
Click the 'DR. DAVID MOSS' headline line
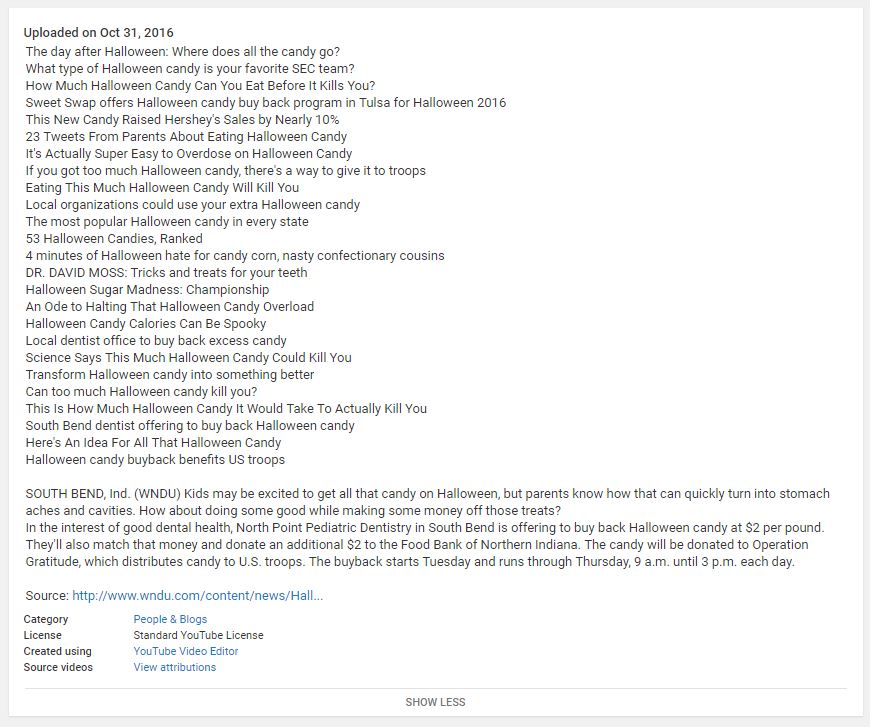(x=166, y=272)
